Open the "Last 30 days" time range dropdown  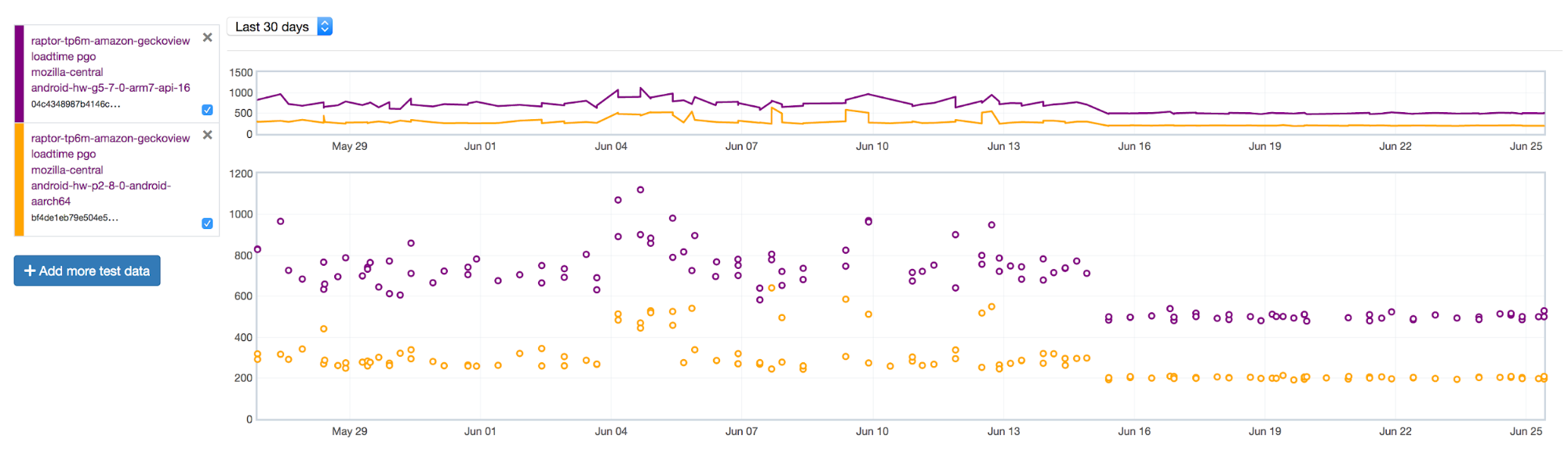[x=280, y=27]
